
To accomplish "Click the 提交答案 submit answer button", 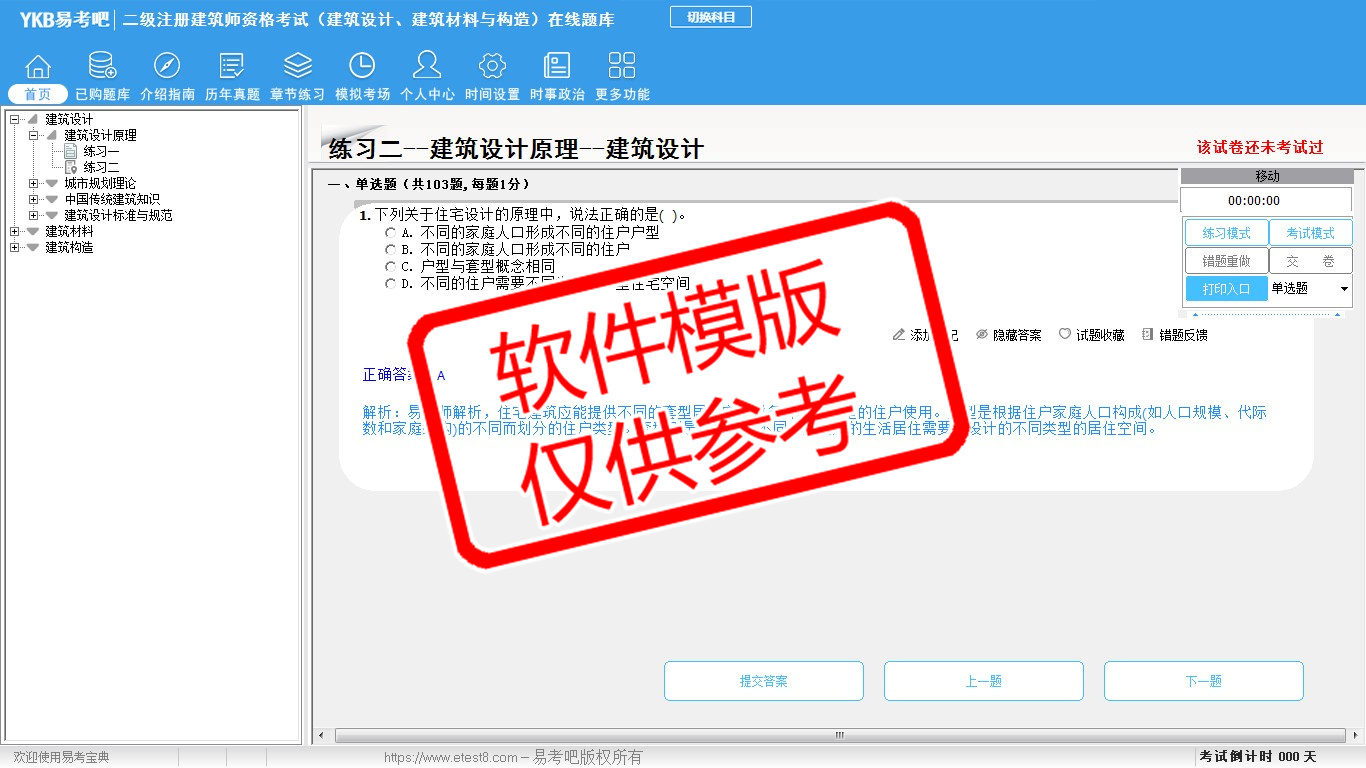I will click(764, 681).
